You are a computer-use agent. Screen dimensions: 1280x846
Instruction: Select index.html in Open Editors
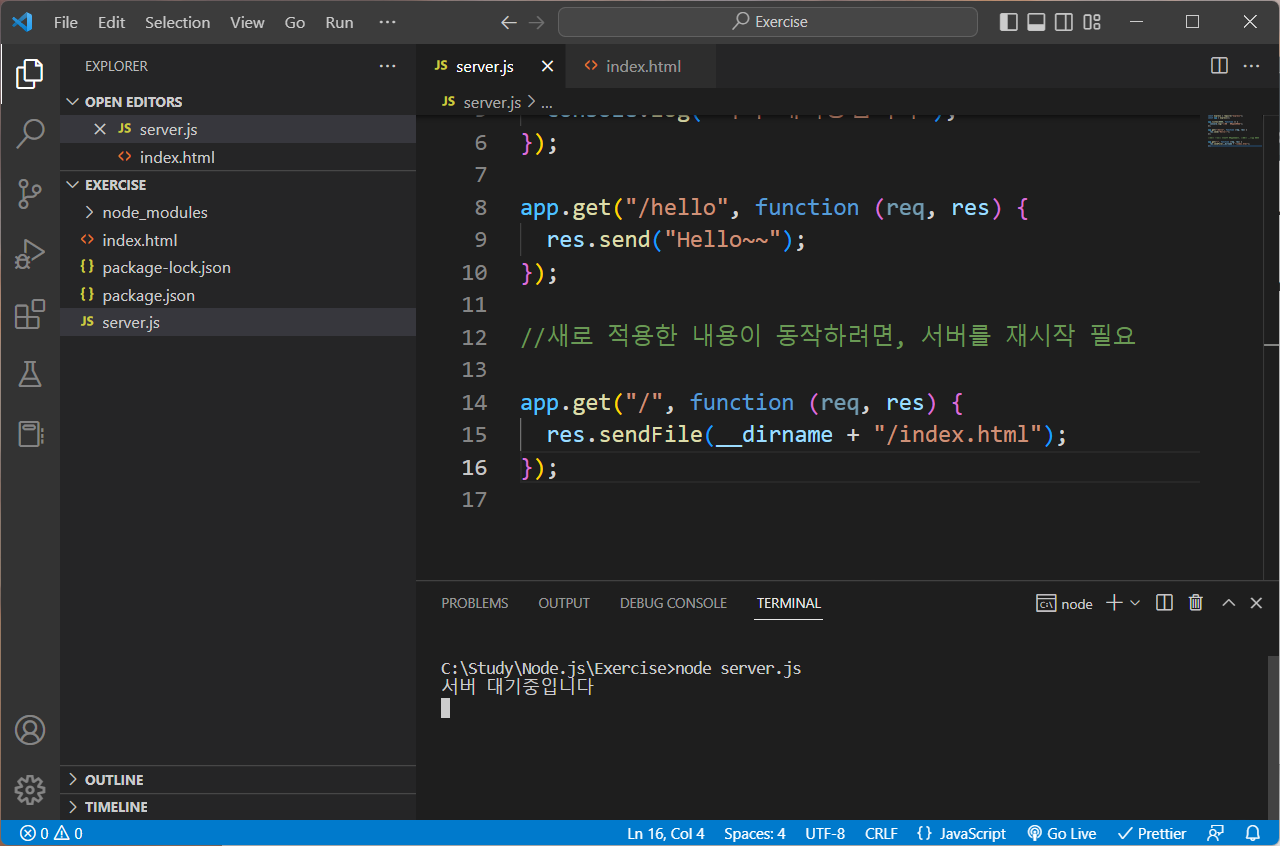[238, 157]
